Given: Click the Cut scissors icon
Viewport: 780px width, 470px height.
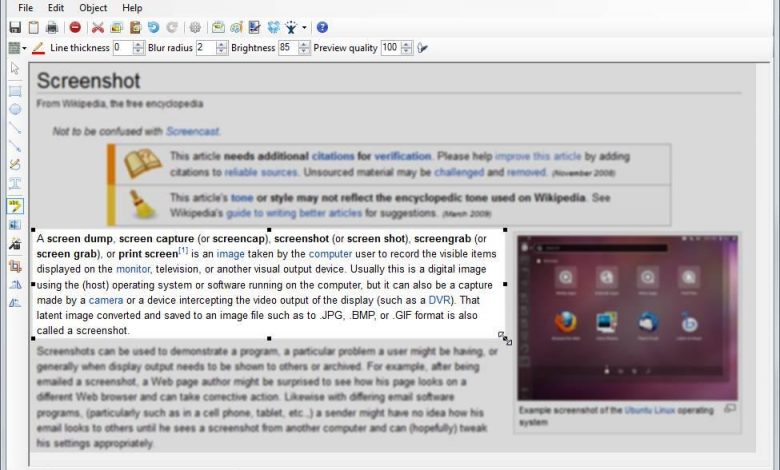Looking at the screenshot, I should click(98, 27).
